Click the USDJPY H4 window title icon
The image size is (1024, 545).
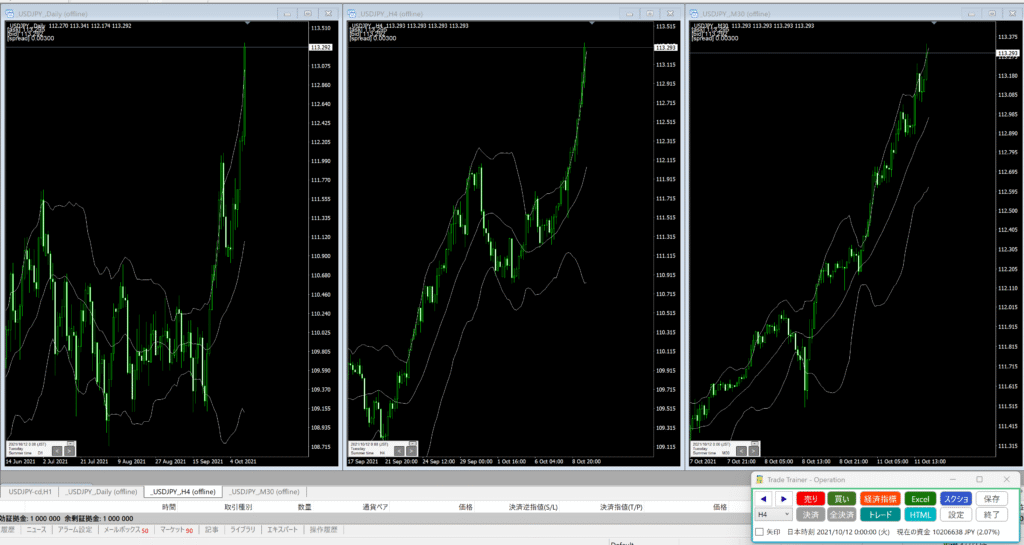352,14
